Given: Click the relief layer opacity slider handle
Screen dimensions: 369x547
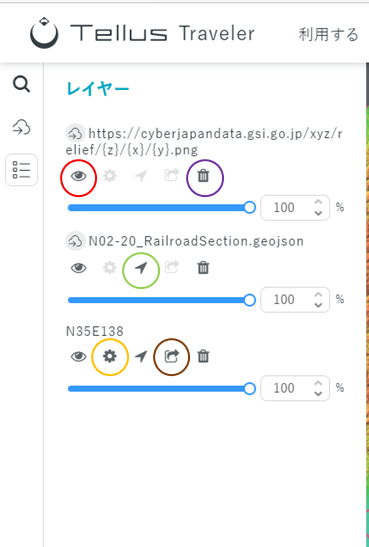Looking at the screenshot, I should 249,208.
